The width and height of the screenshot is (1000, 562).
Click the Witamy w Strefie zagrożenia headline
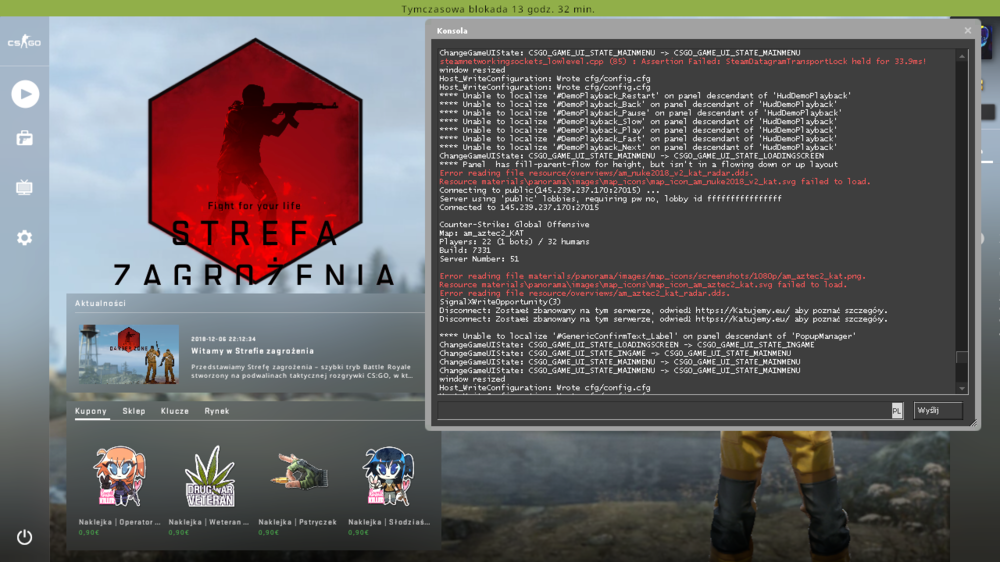point(253,351)
